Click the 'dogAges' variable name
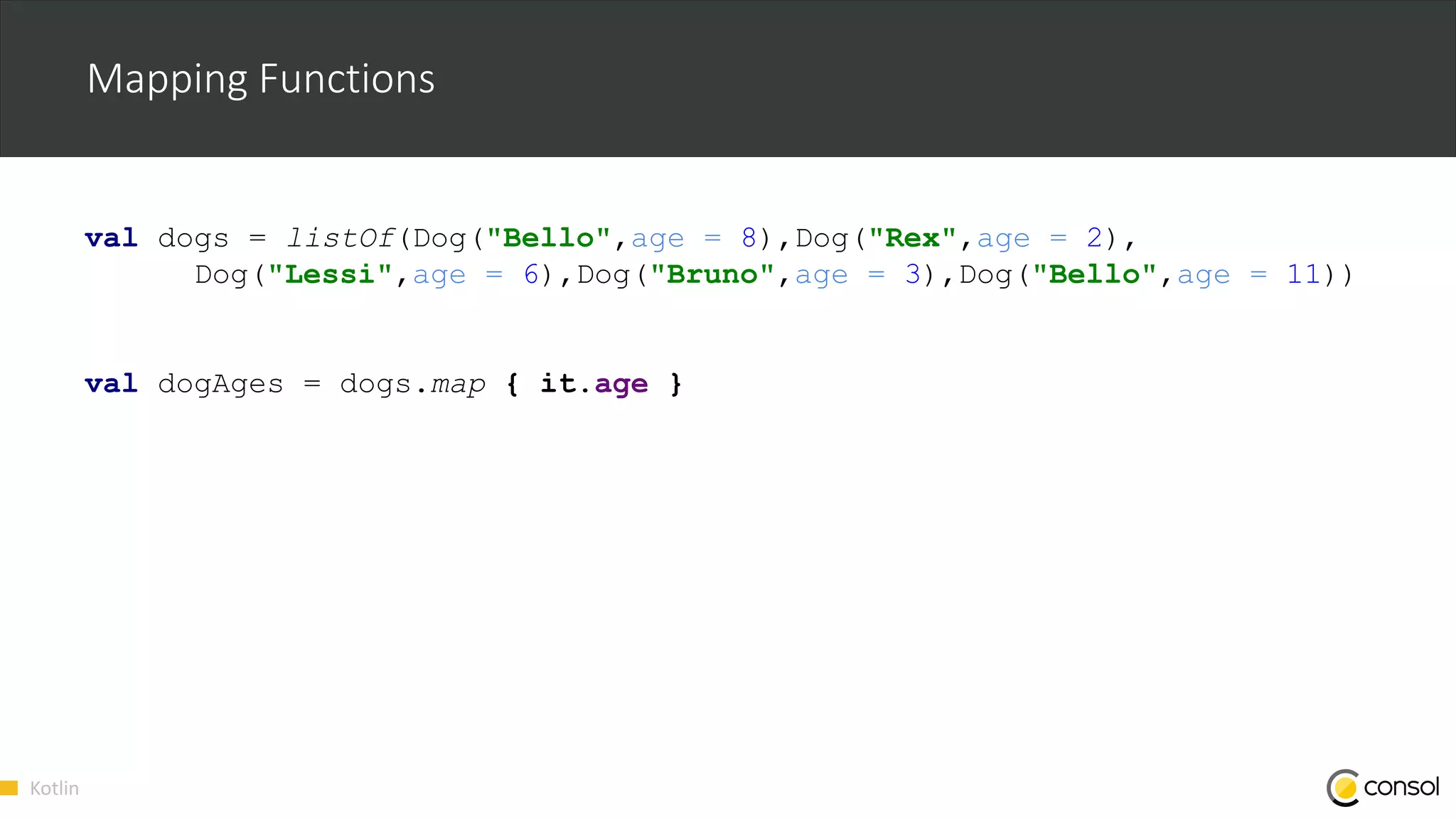 tap(220, 385)
